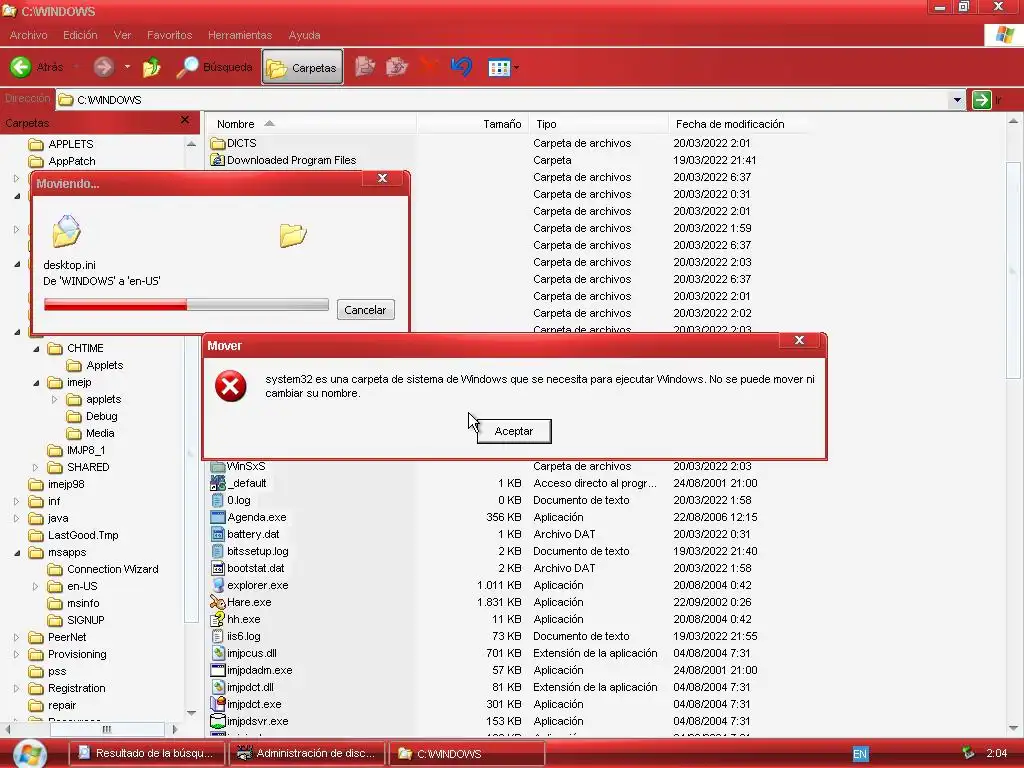Image resolution: width=1024 pixels, height=768 pixels.
Task: Select Downloaded Program Files folder icon
Action: [x=217, y=160]
